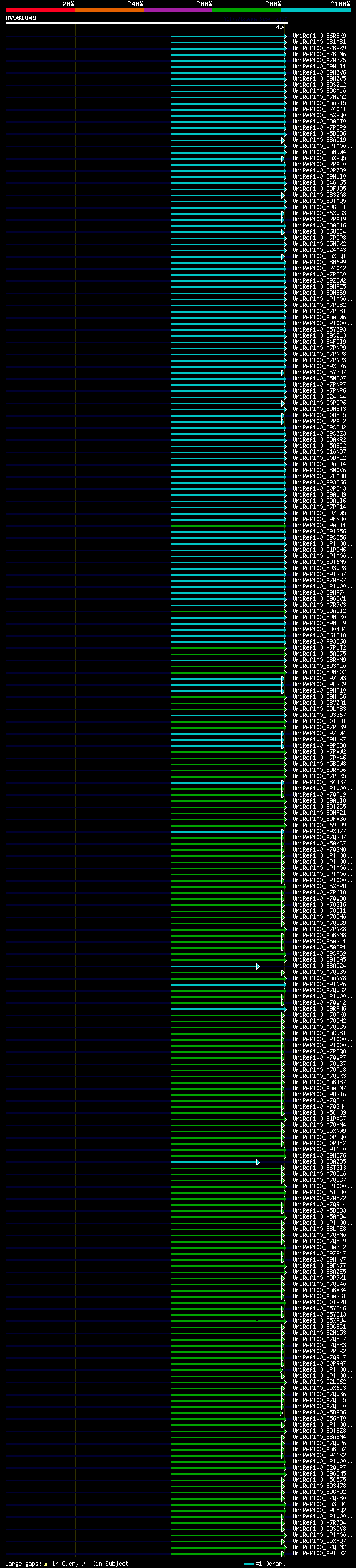Click the UniRef100_Q2PAI9 entry
Image resolution: width=356 pixels, height=1568 pixels.
[319, 220]
